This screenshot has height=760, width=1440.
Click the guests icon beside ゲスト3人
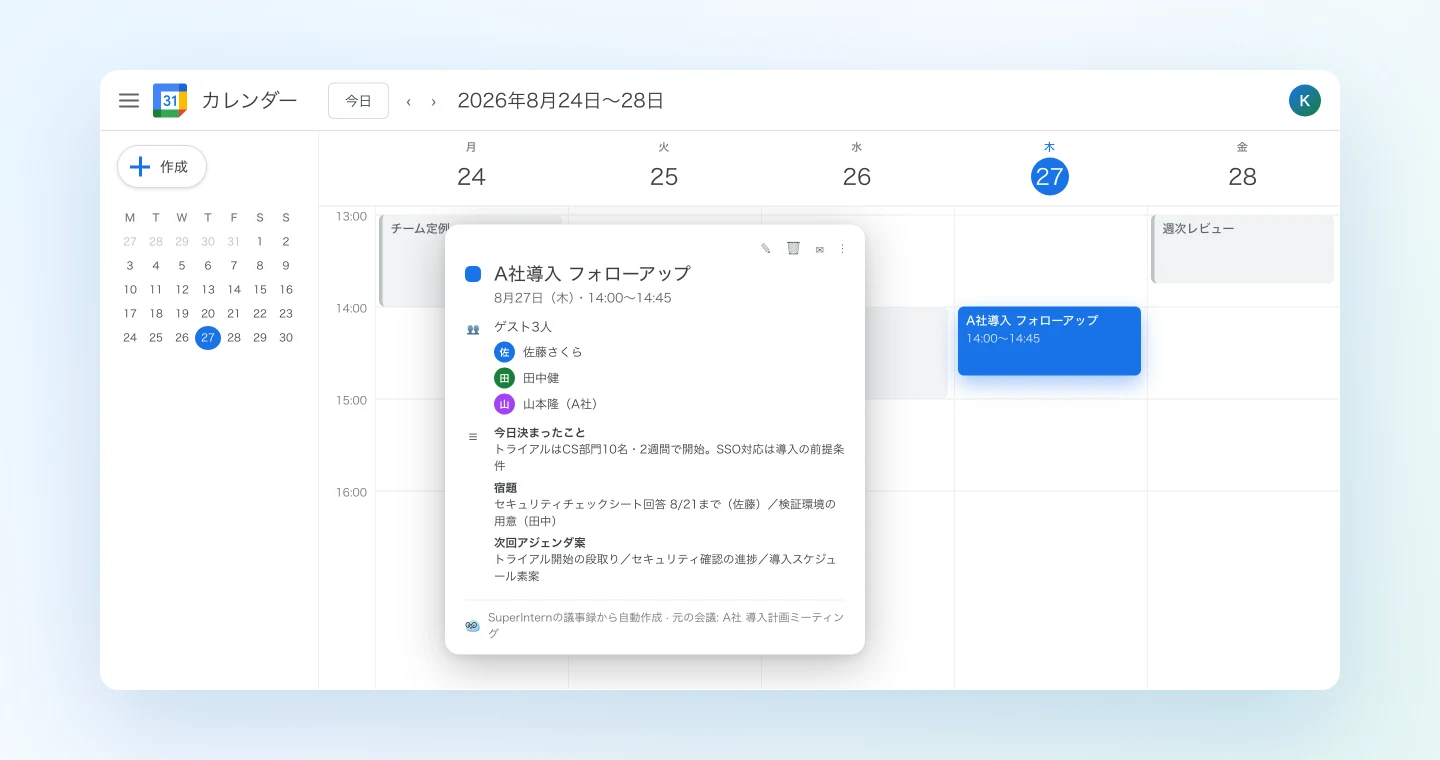473,328
